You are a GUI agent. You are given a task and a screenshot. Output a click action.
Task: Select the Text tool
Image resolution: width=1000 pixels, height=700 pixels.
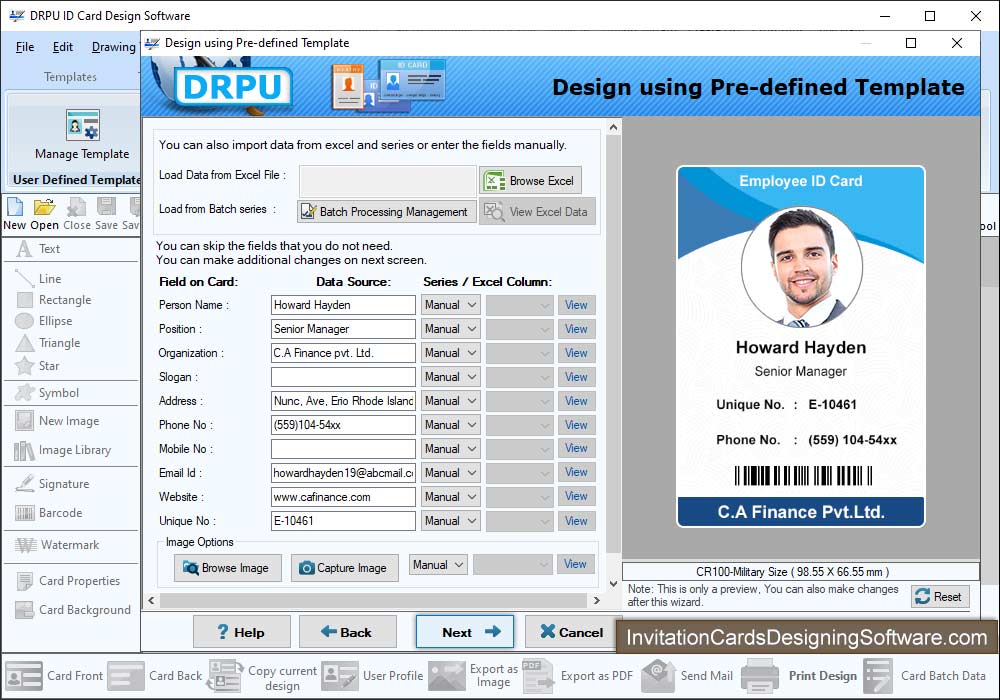coord(38,249)
